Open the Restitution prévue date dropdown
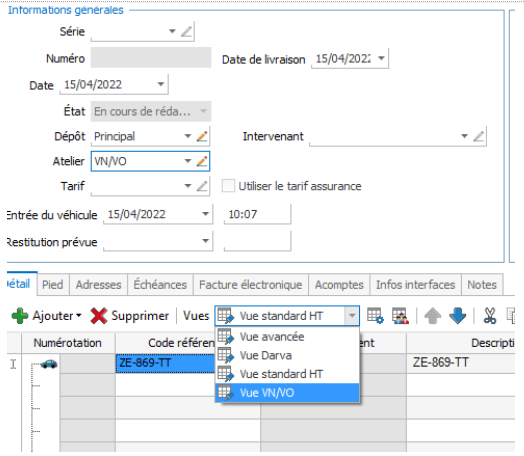 206,241
